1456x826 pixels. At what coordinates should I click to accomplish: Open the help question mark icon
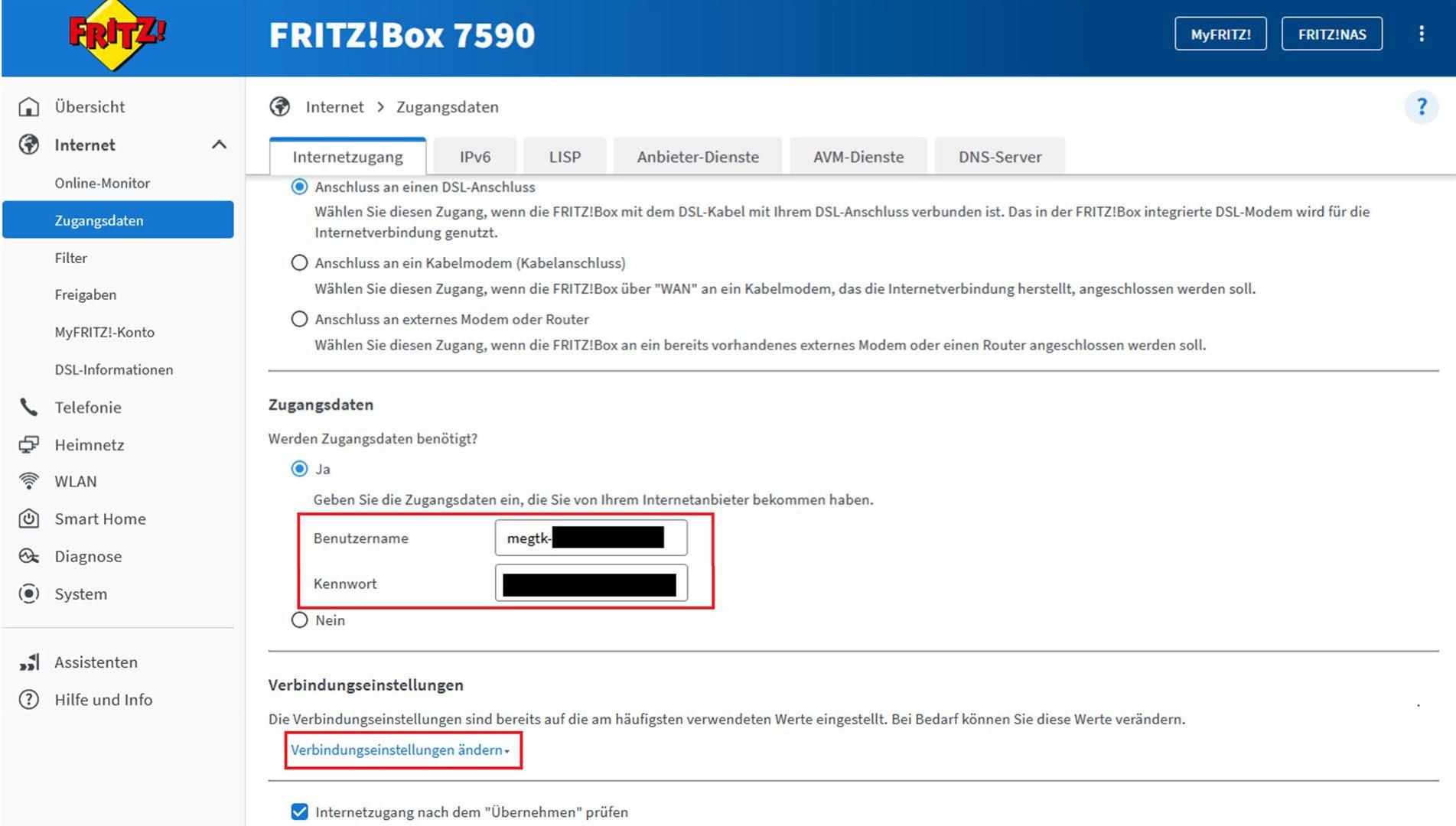tap(1422, 107)
